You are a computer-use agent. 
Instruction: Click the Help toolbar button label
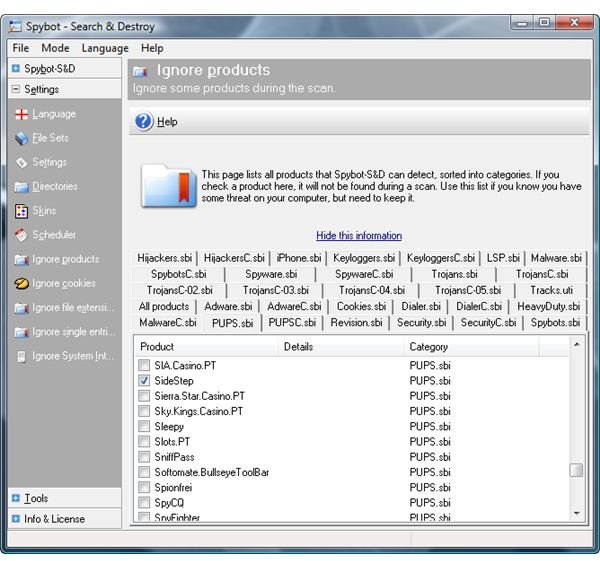coord(167,122)
